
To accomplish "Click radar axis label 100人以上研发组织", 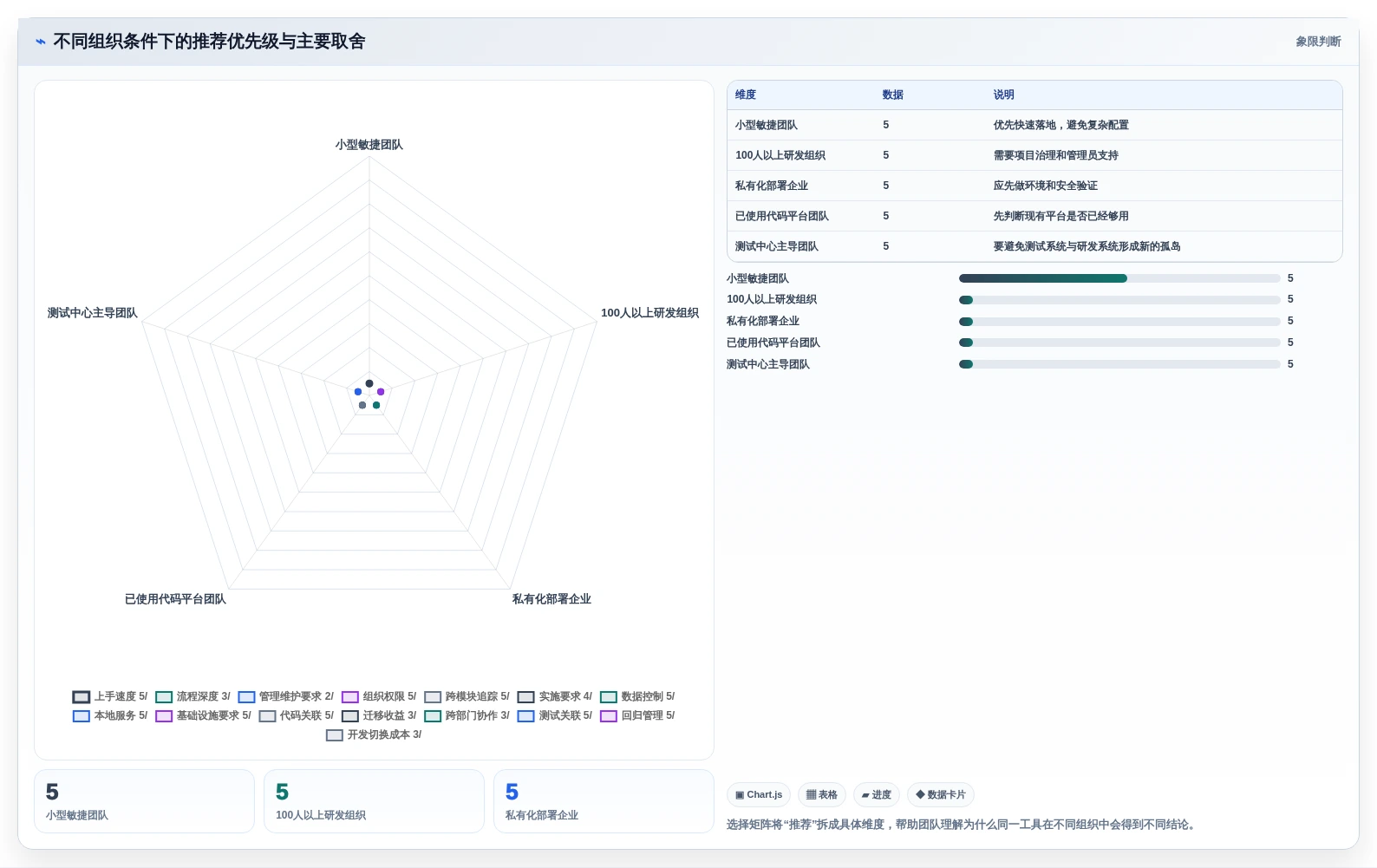I will point(650,313).
